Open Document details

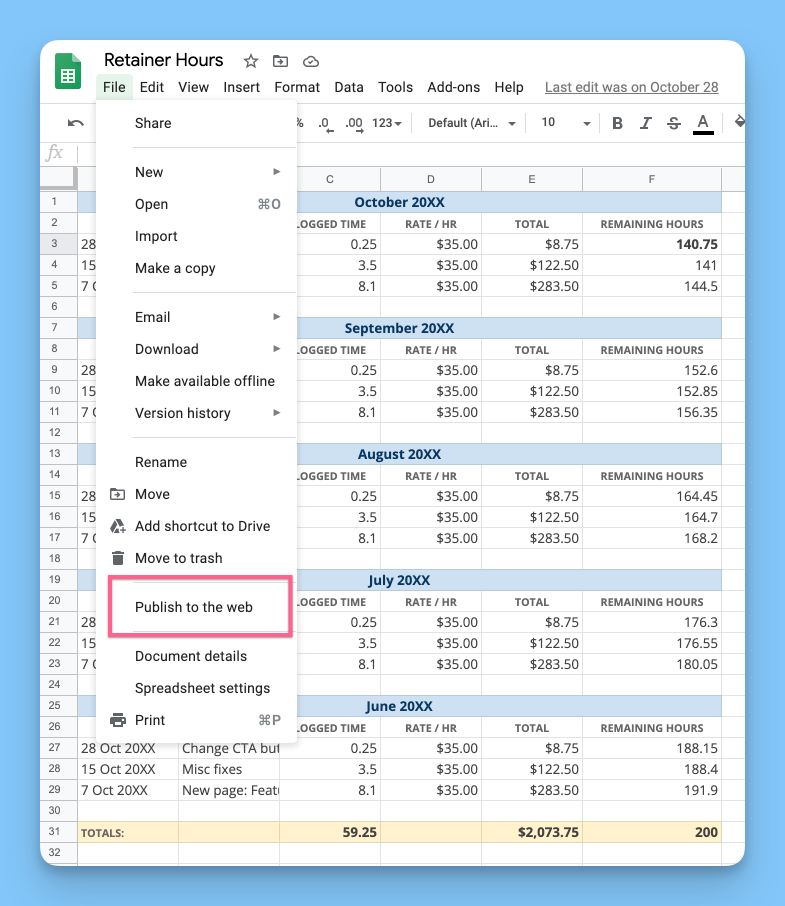[196, 656]
